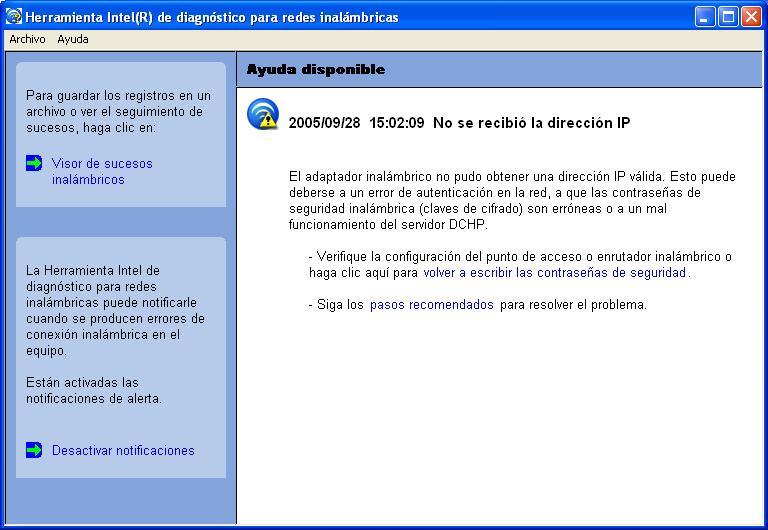This screenshot has height=530, width=768.
Task: Click link volver a escribir las contraseñas de seguridad
Action: (554, 272)
